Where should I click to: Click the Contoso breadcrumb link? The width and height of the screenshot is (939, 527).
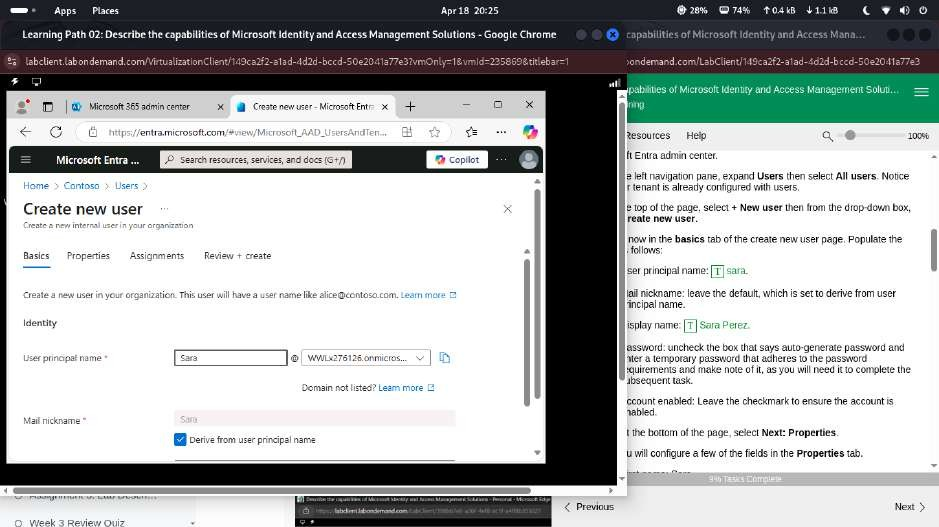click(x=81, y=185)
